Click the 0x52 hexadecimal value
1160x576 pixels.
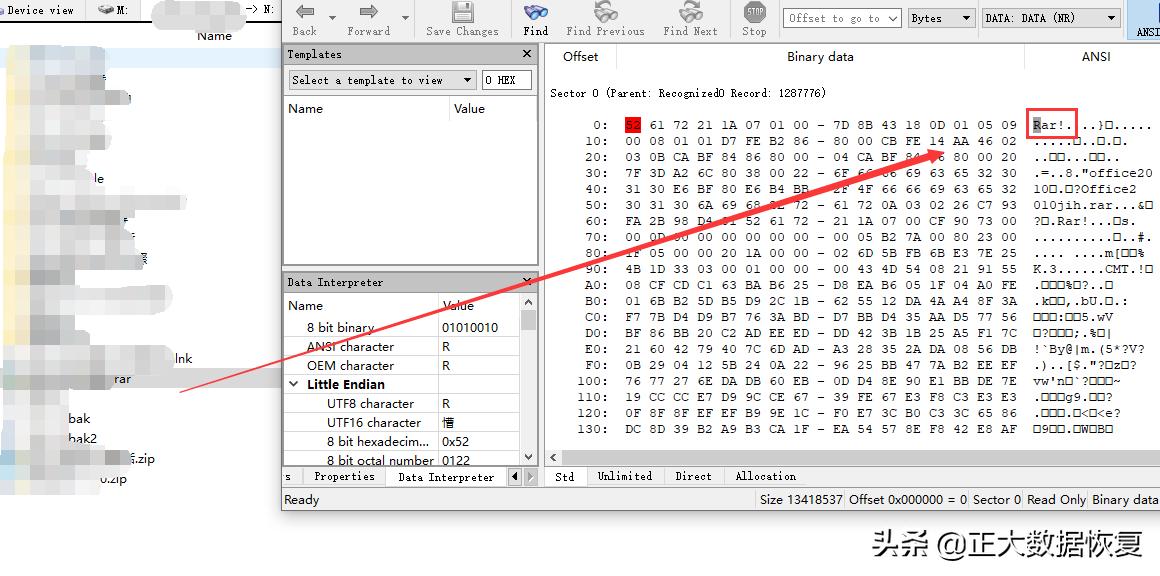pos(456,441)
